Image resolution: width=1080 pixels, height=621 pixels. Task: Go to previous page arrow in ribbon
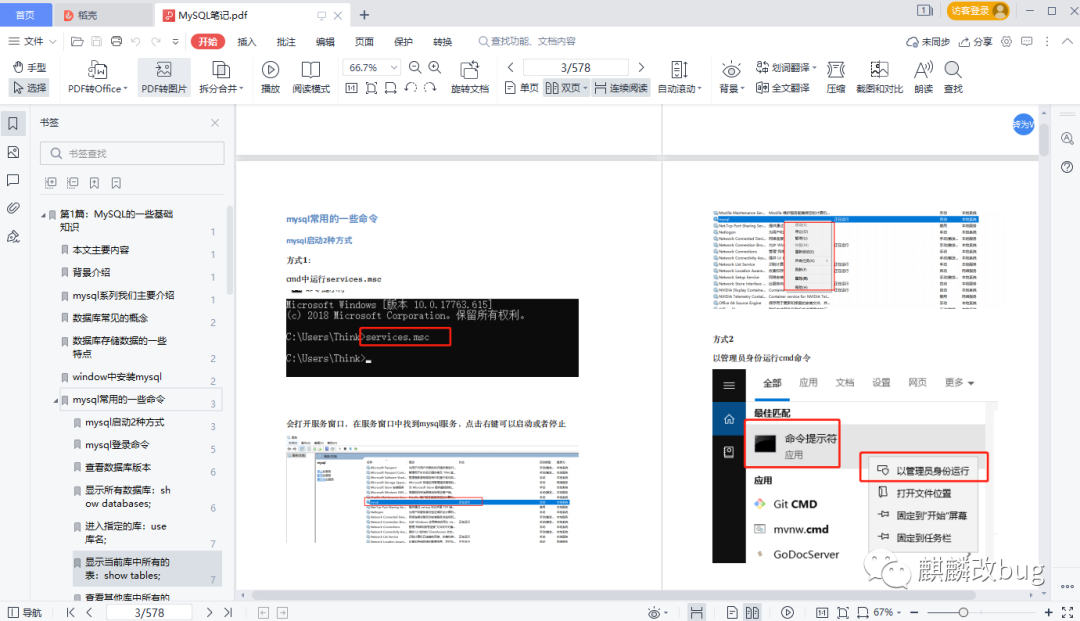click(x=510, y=67)
